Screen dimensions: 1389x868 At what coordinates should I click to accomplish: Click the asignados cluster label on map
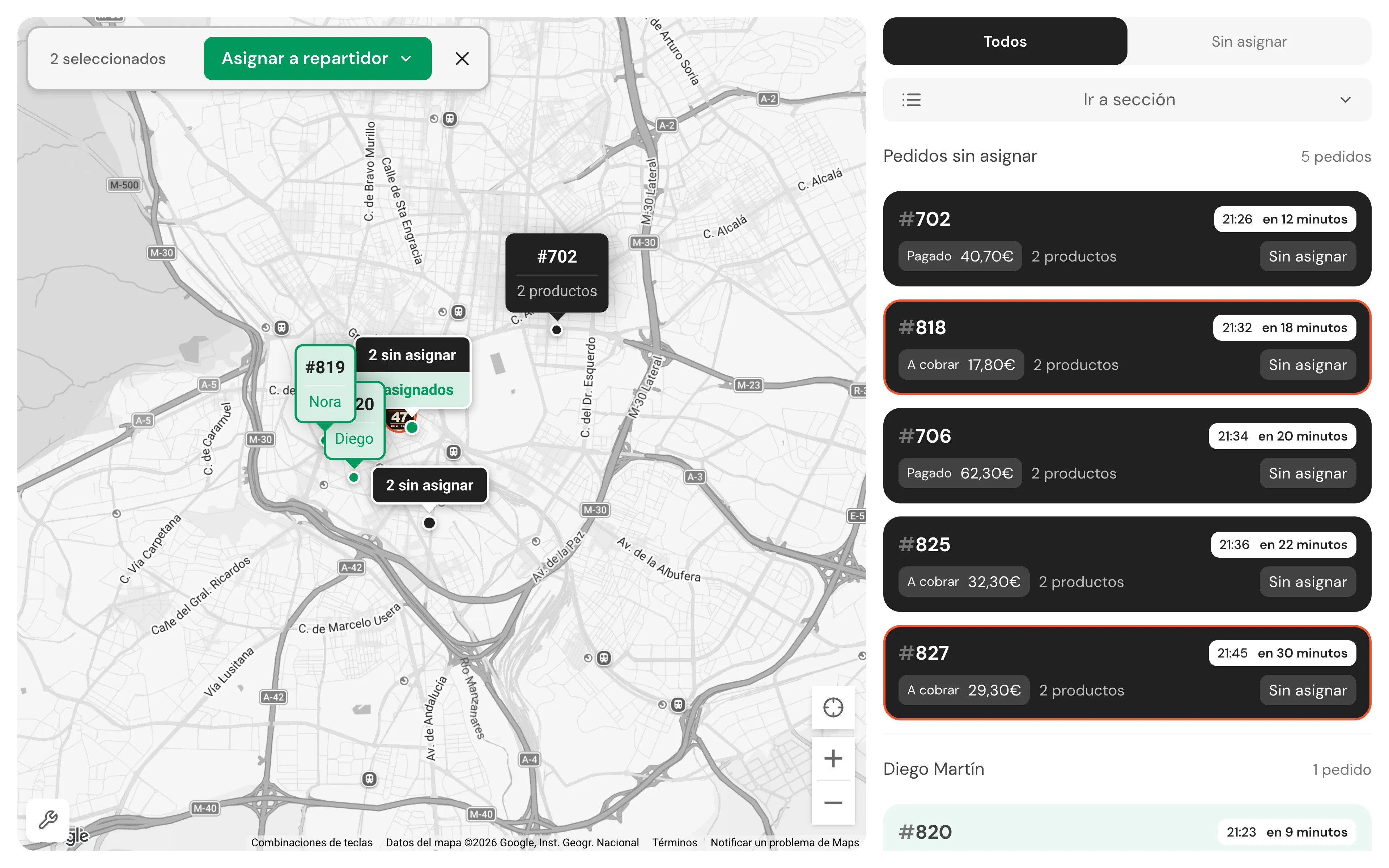[x=419, y=390]
